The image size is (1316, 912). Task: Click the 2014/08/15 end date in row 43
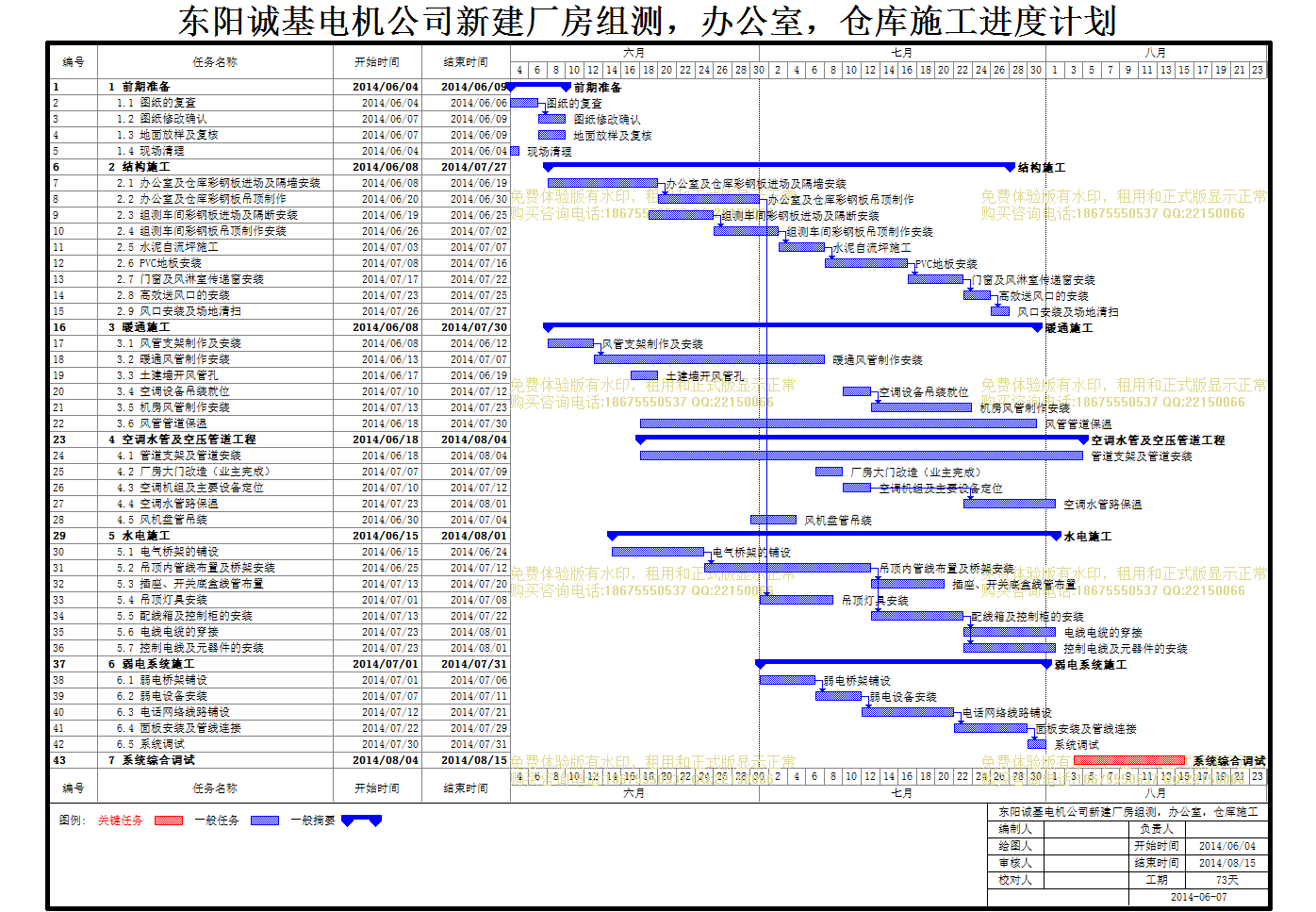click(474, 760)
